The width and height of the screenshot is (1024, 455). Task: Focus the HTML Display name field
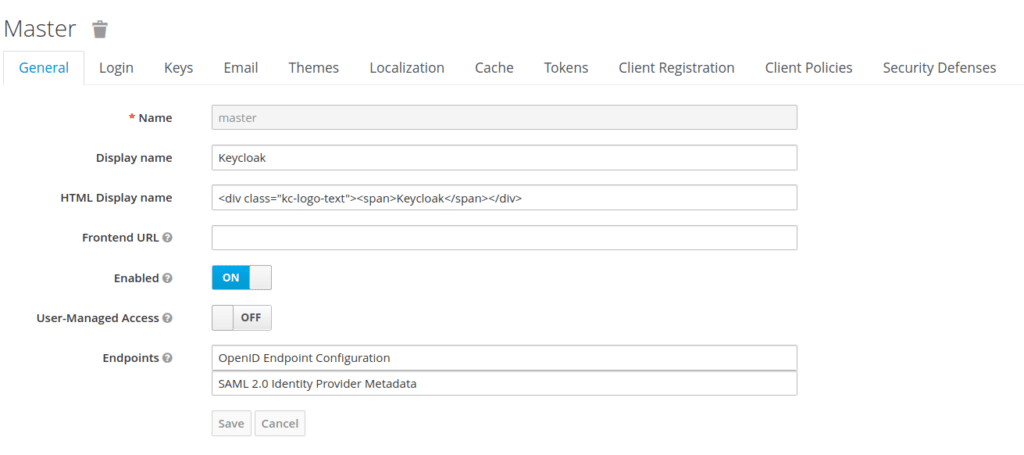504,198
